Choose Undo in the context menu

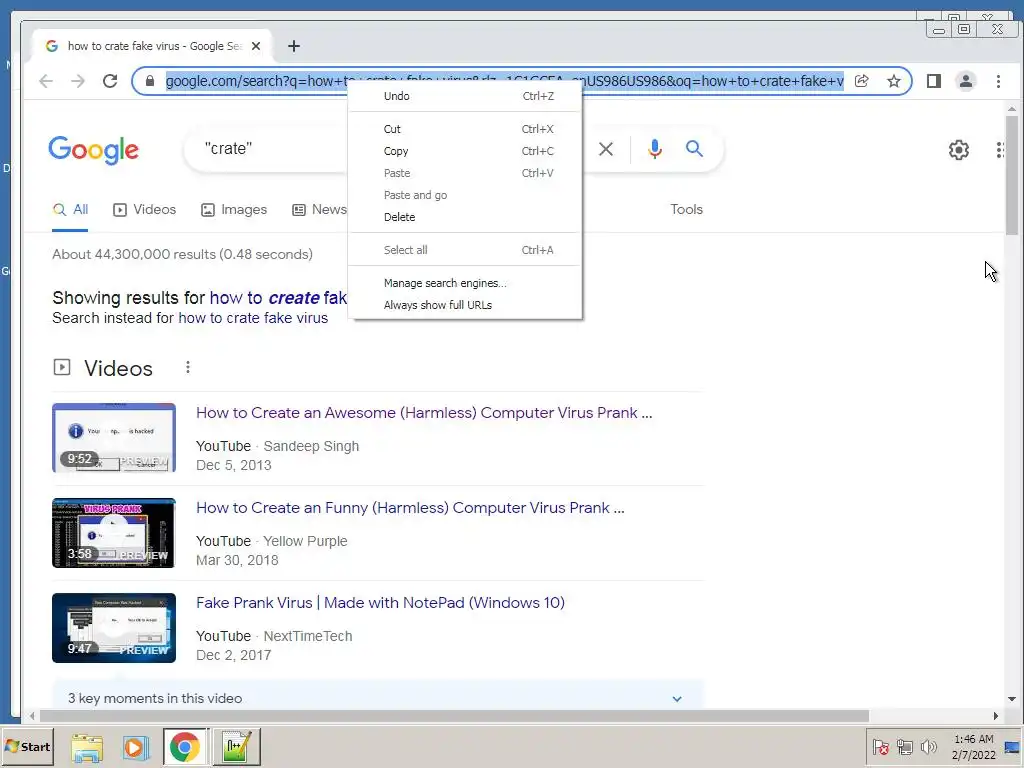pos(464,96)
